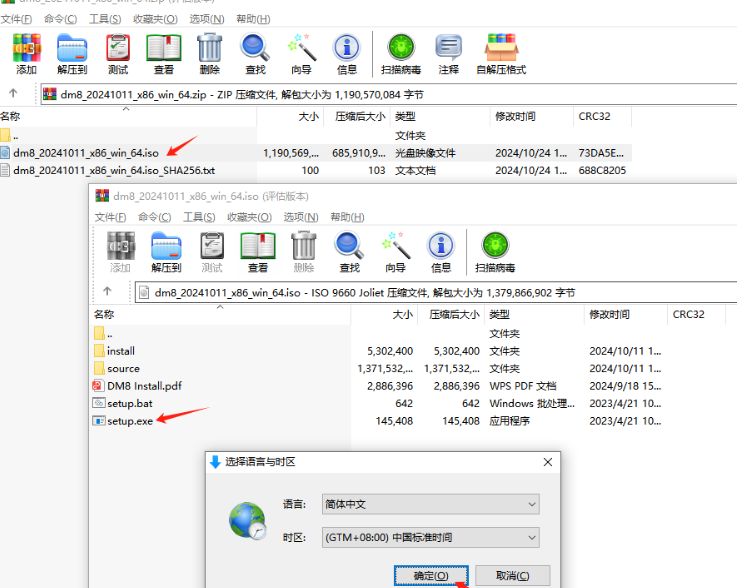737x588 pixels.
Task: Open 选项(N) menu in zip window
Action: [x=207, y=19]
